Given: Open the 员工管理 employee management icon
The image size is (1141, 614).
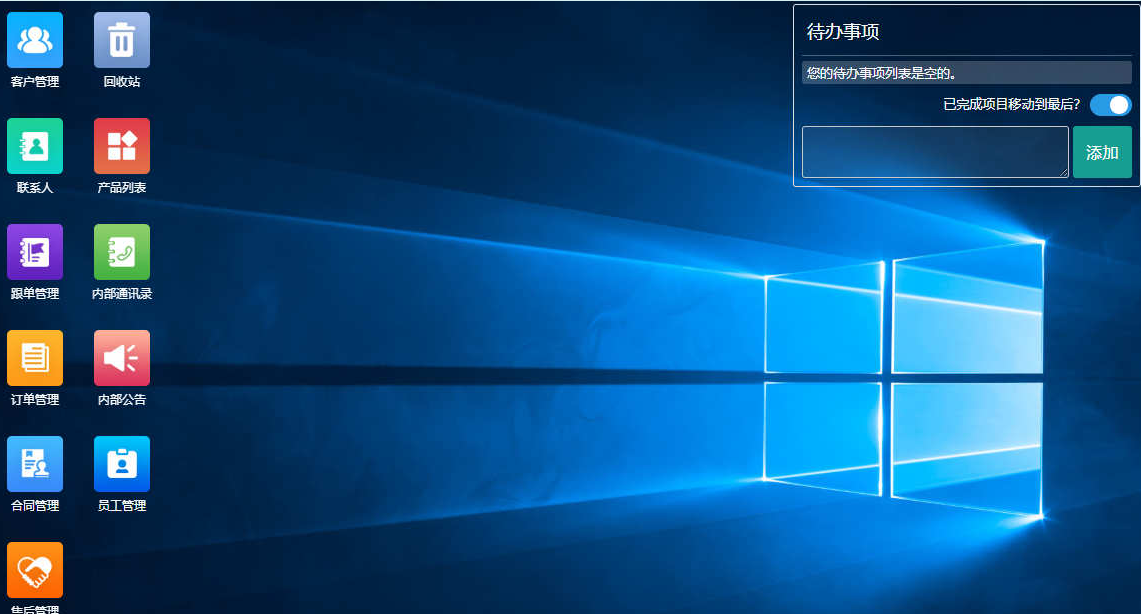Looking at the screenshot, I should pyautogui.click(x=122, y=464).
